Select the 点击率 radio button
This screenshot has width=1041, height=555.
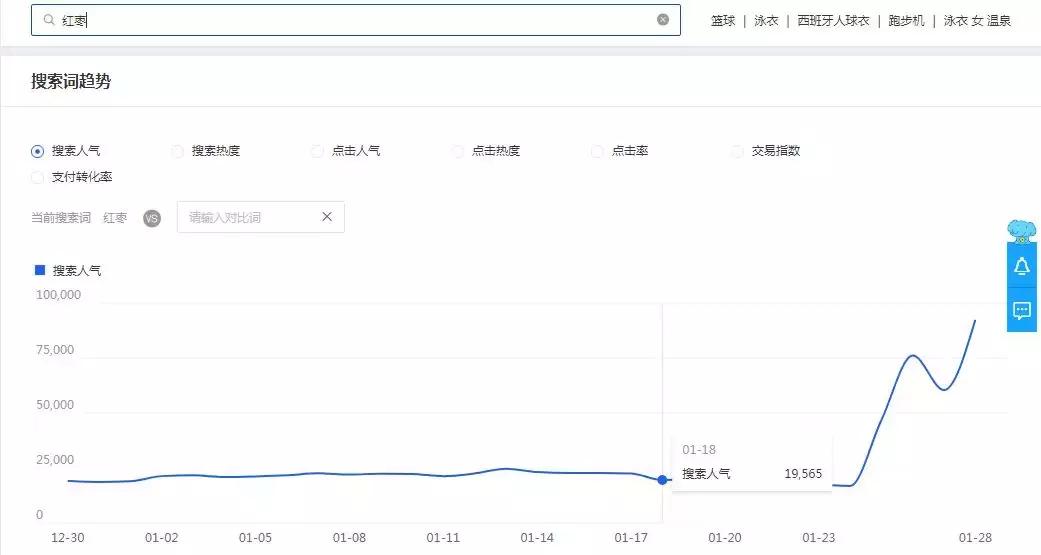pyautogui.click(x=597, y=151)
